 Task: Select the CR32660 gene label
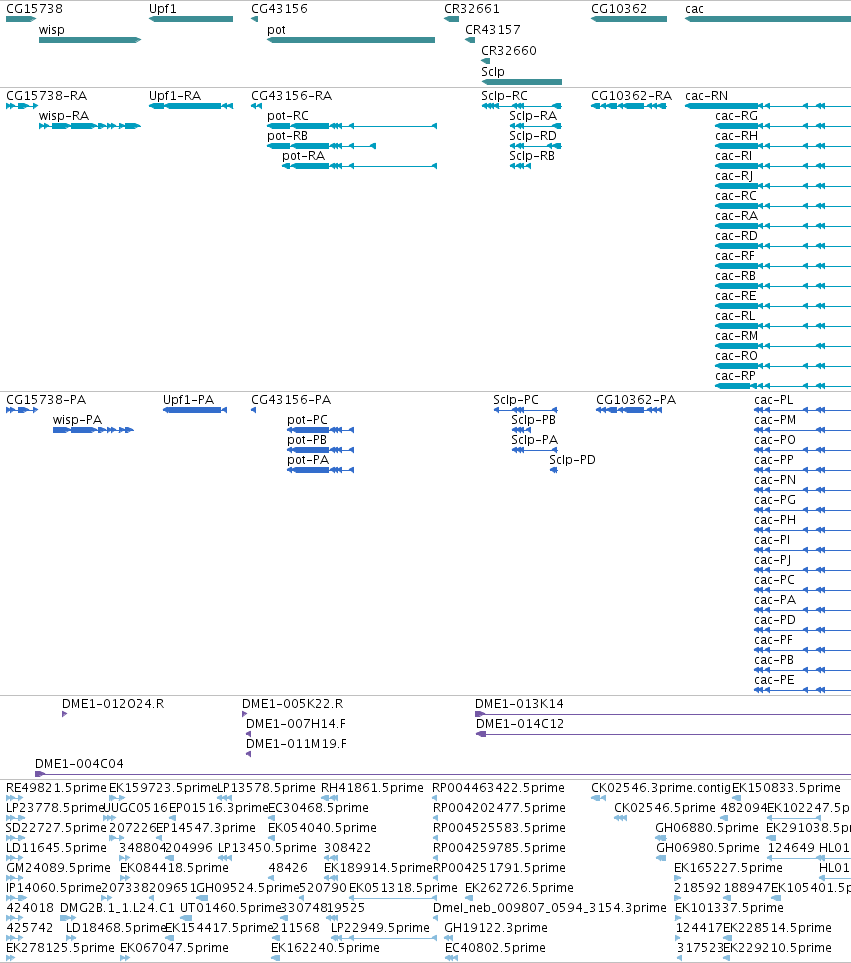click(x=509, y=50)
